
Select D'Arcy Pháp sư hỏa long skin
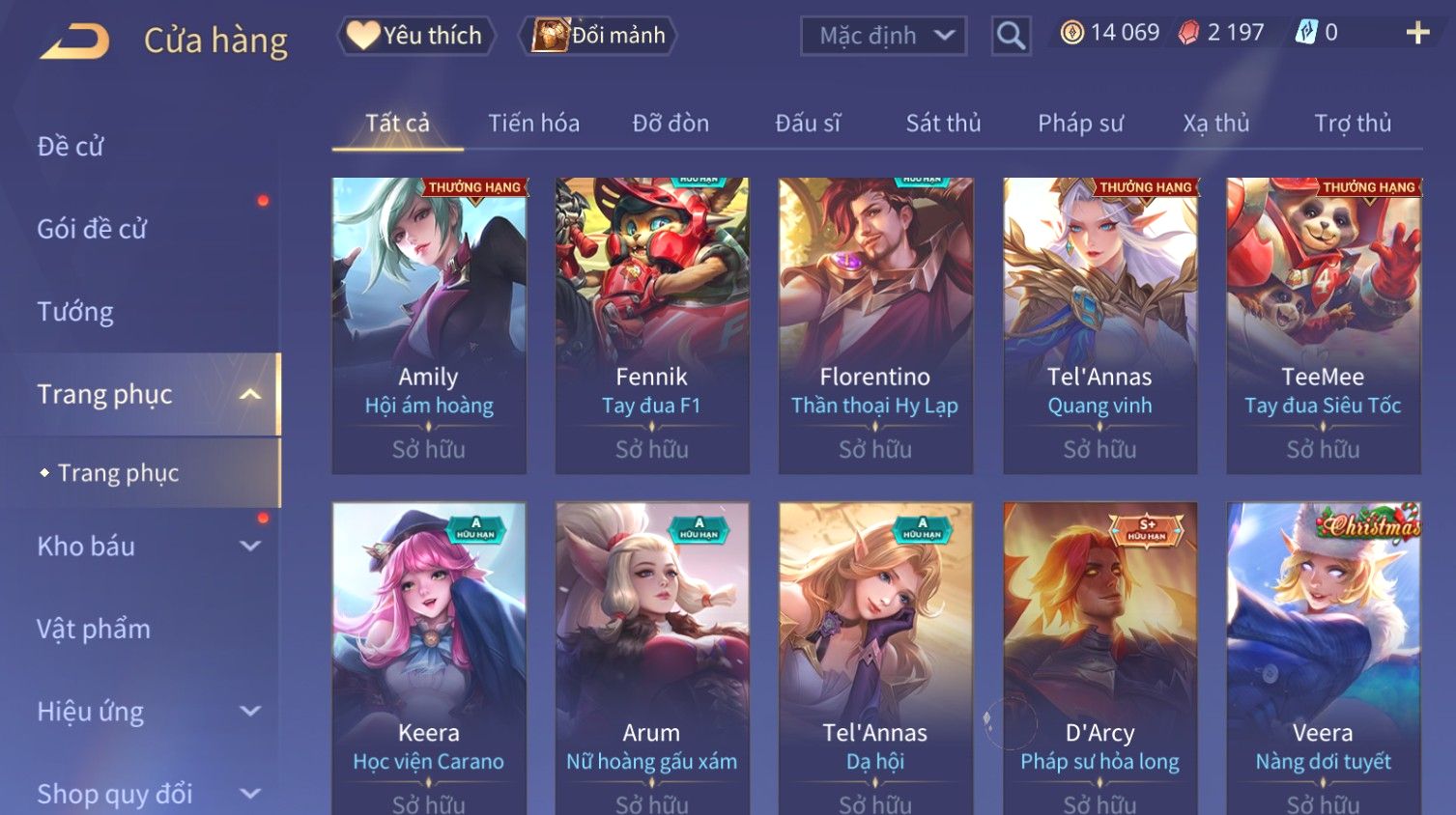1099,658
